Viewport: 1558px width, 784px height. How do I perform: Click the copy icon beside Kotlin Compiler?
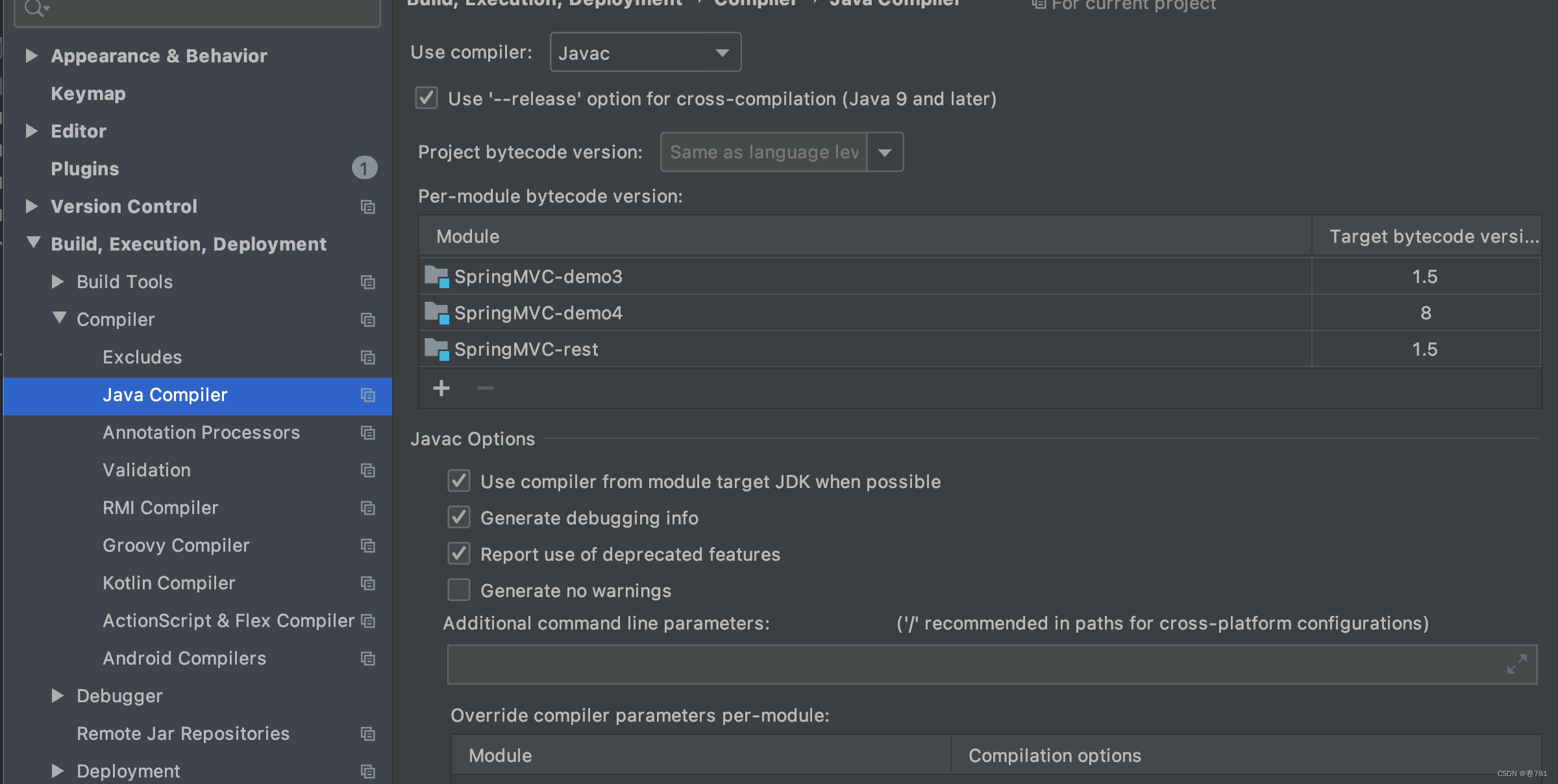click(368, 583)
